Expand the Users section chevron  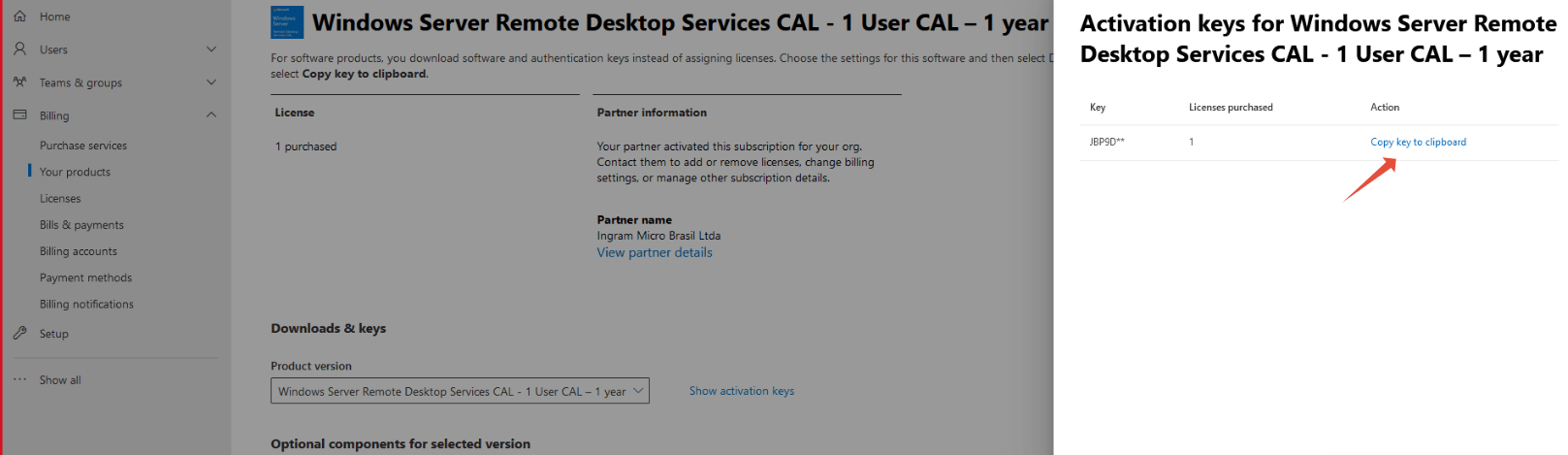[211, 49]
